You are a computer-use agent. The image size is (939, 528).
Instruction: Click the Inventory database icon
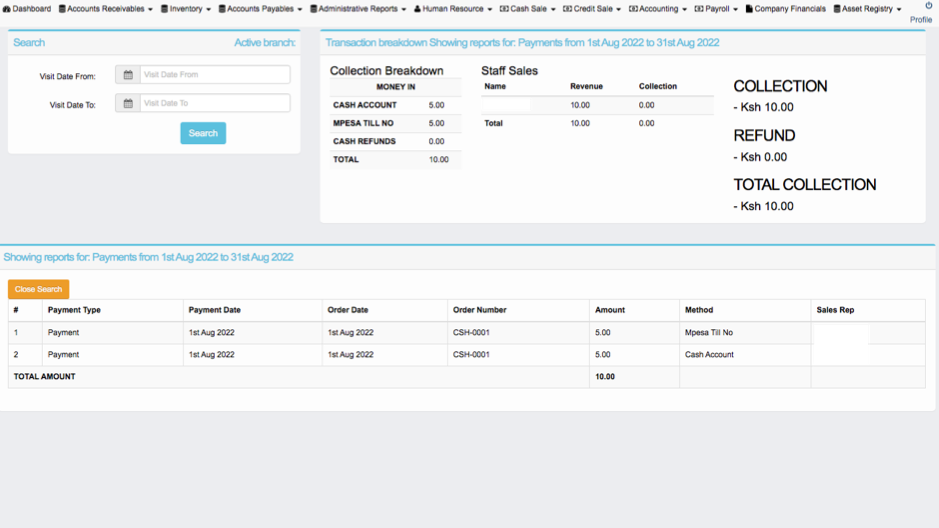coord(164,9)
